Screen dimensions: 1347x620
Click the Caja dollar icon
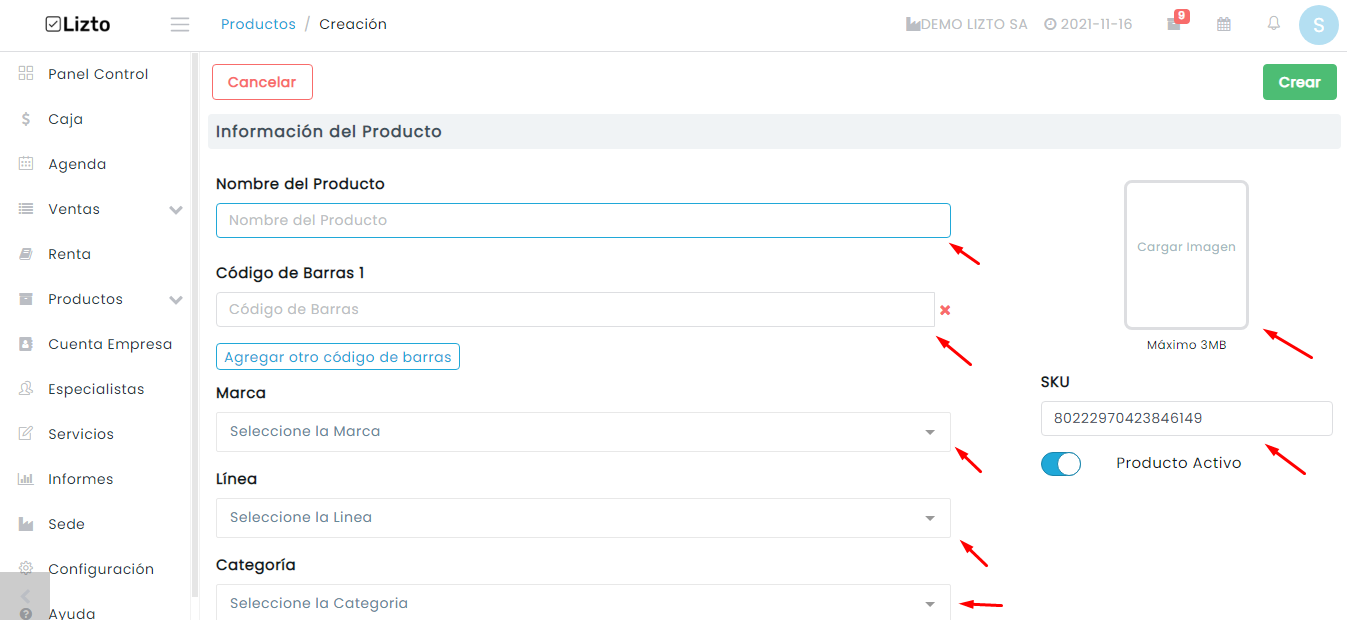pyautogui.click(x=26, y=119)
